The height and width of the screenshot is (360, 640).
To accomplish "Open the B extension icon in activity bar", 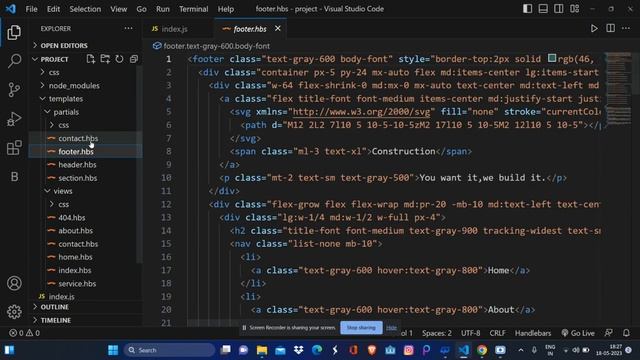I will [14, 176].
